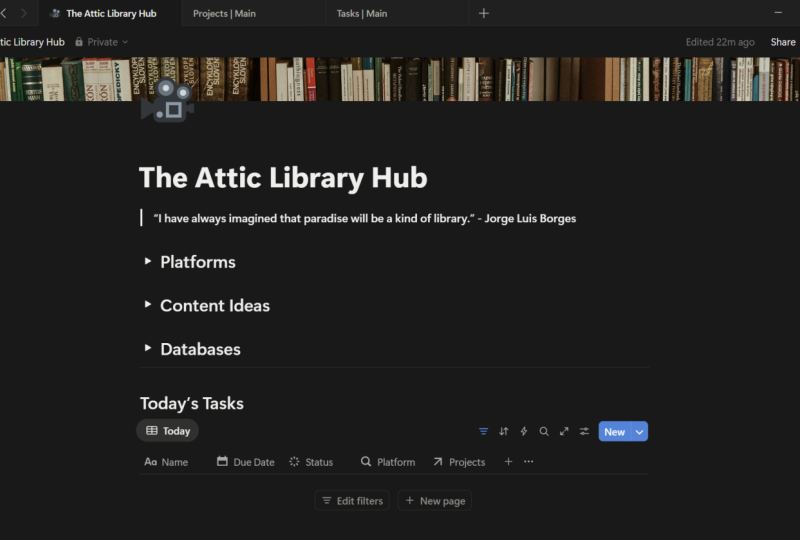The width and height of the screenshot is (800, 540).
Task: Minimize the window
Action: pyautogui.click(x=778, y=13)
